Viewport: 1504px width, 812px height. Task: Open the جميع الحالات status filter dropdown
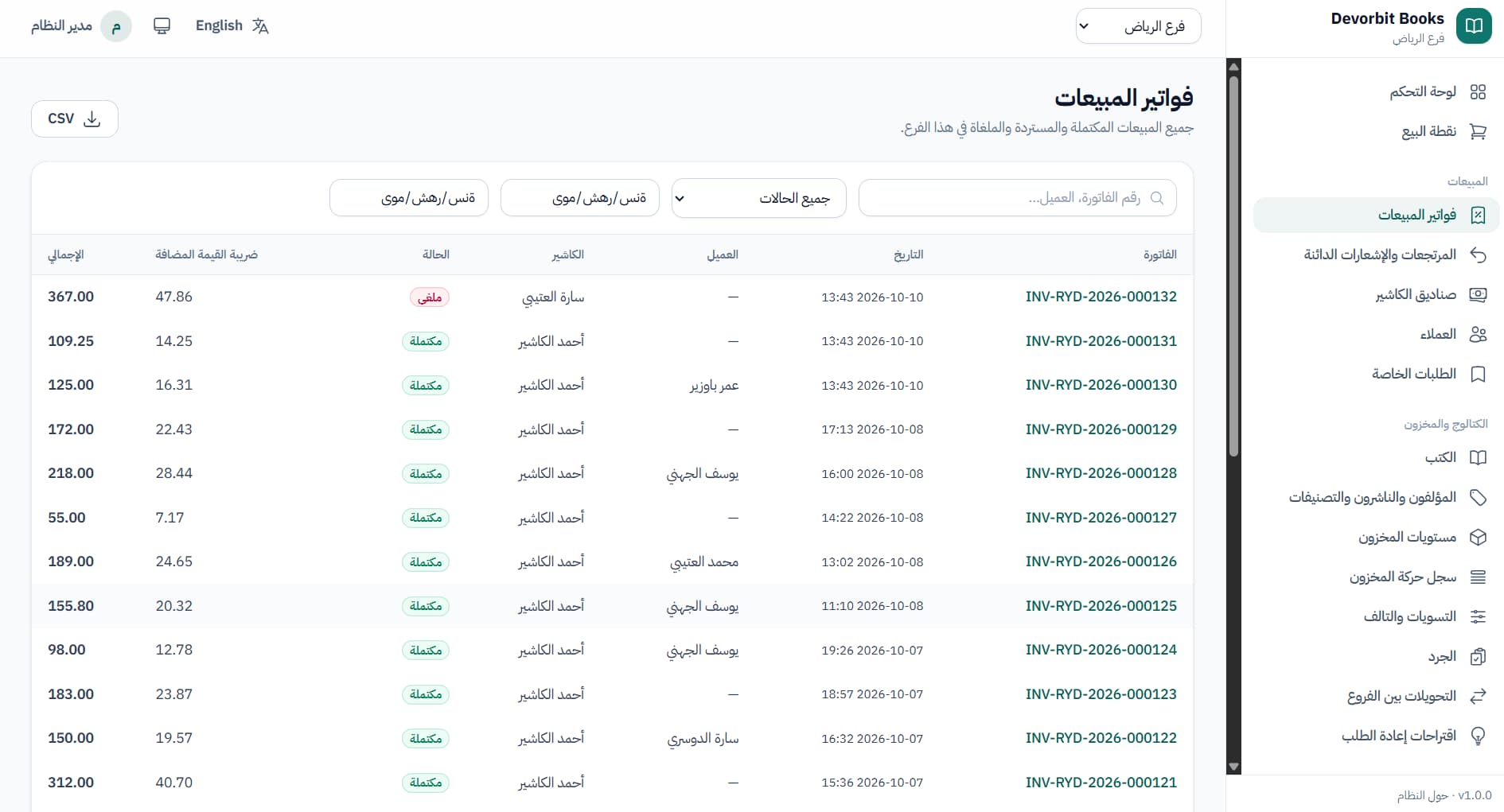pos(758,198)
